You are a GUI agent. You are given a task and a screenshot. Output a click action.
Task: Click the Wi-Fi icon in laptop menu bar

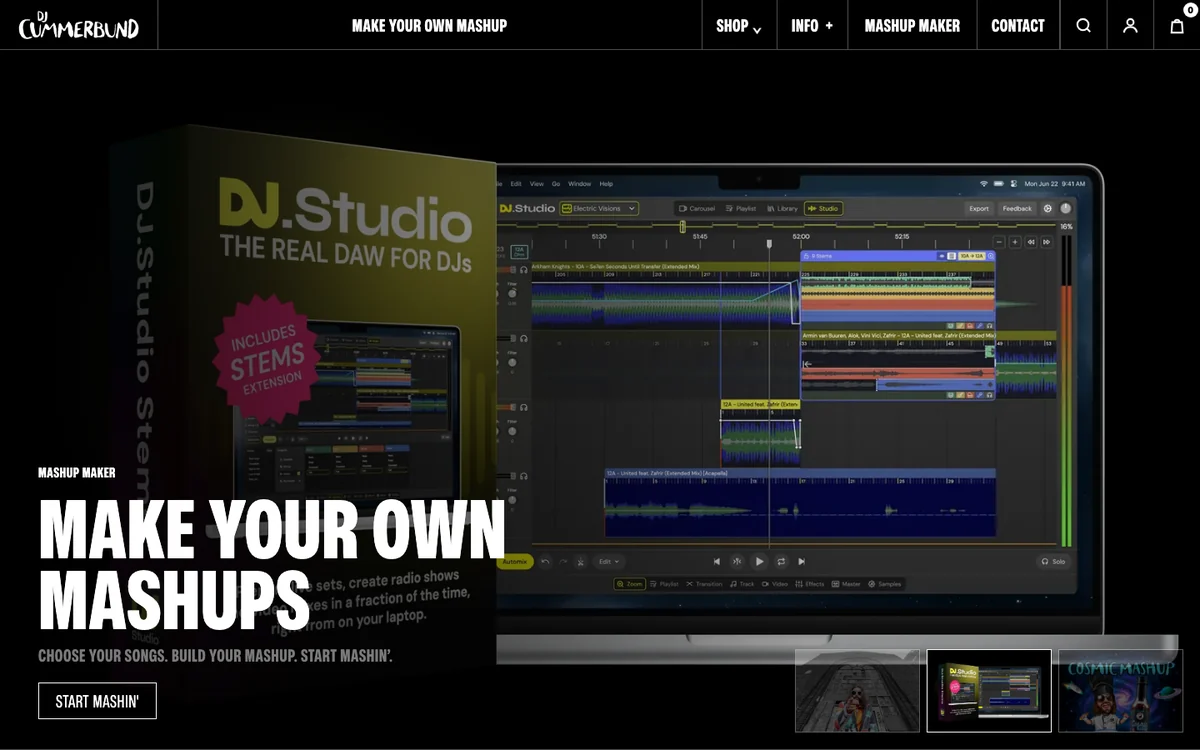(983, 184)
